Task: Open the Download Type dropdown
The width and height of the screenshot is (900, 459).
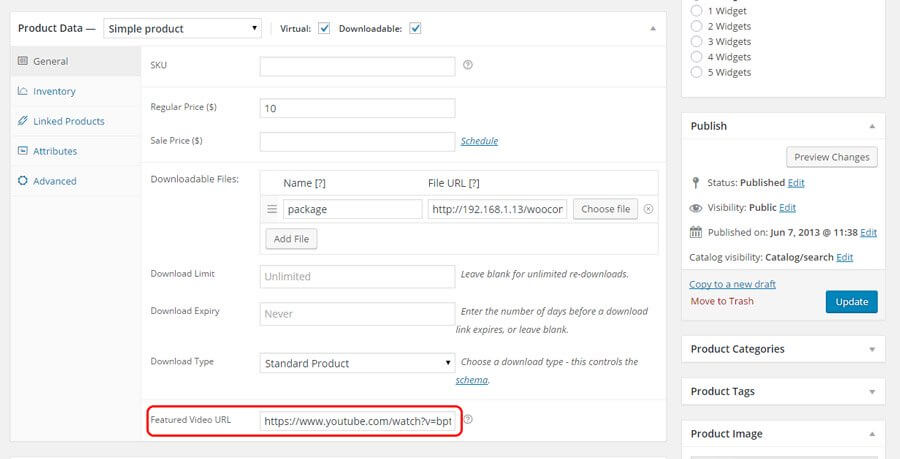Action: (357, 363)
